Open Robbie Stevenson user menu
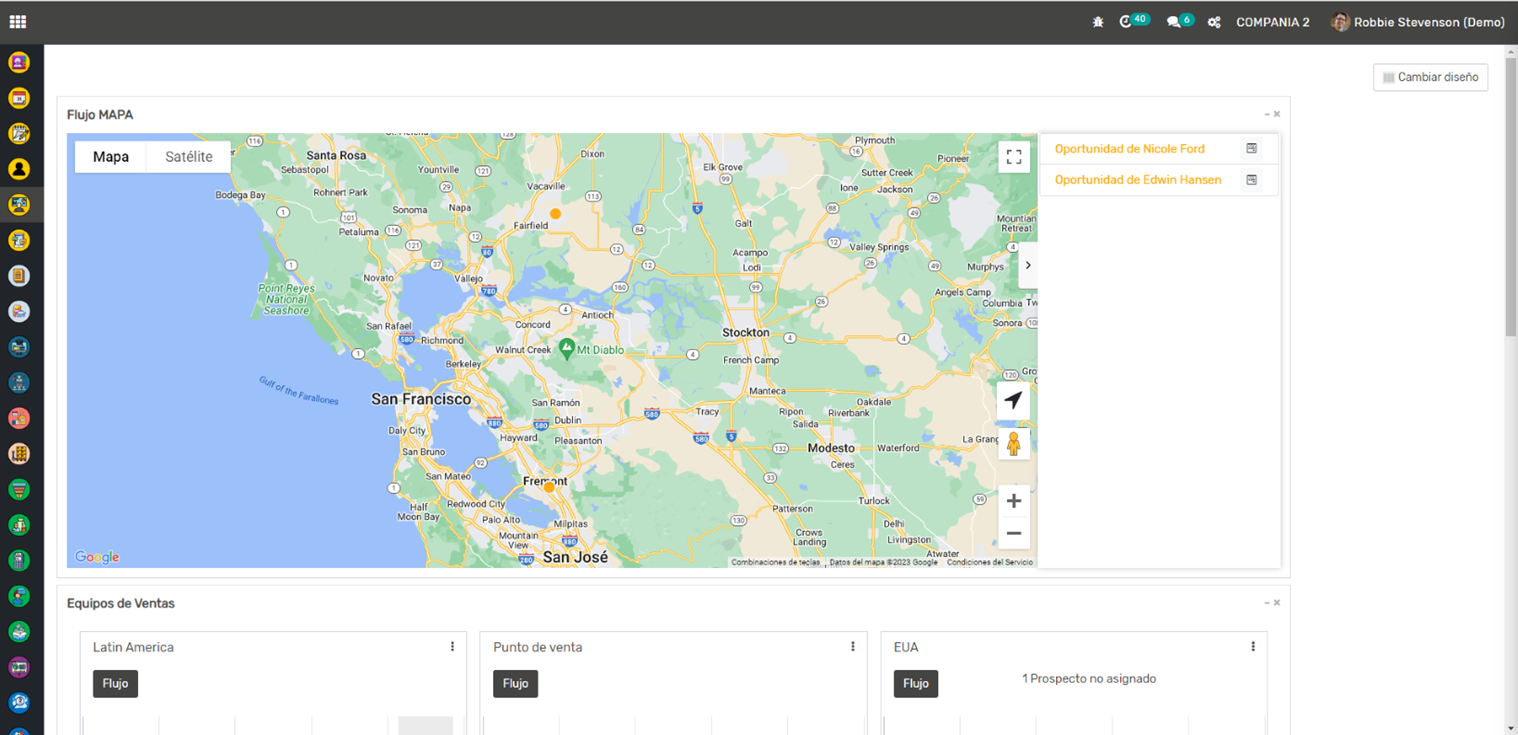The image size is (1518, 735). coord(1418,22)
